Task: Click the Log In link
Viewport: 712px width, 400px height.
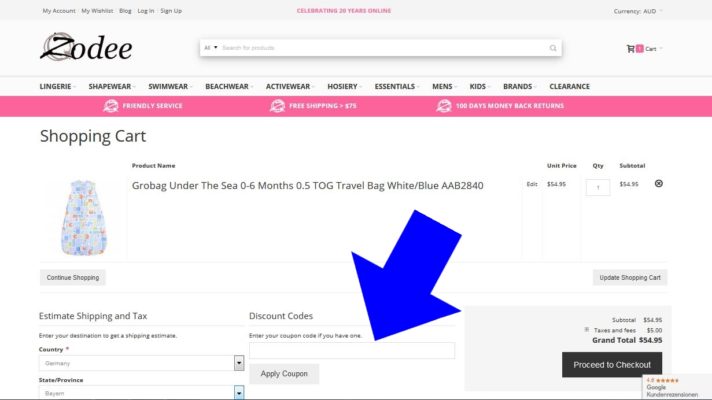Action: coord(146,11)
